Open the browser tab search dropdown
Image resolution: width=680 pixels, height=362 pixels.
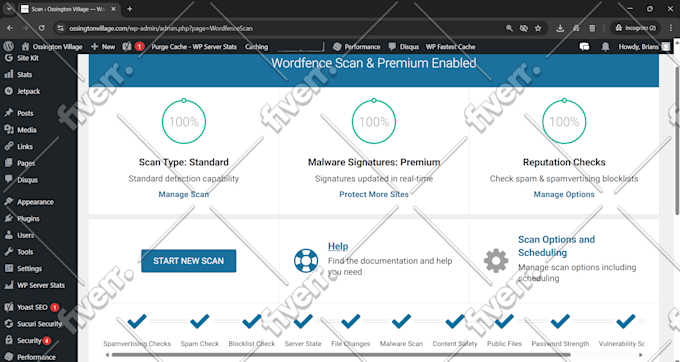tap(8, 9)
